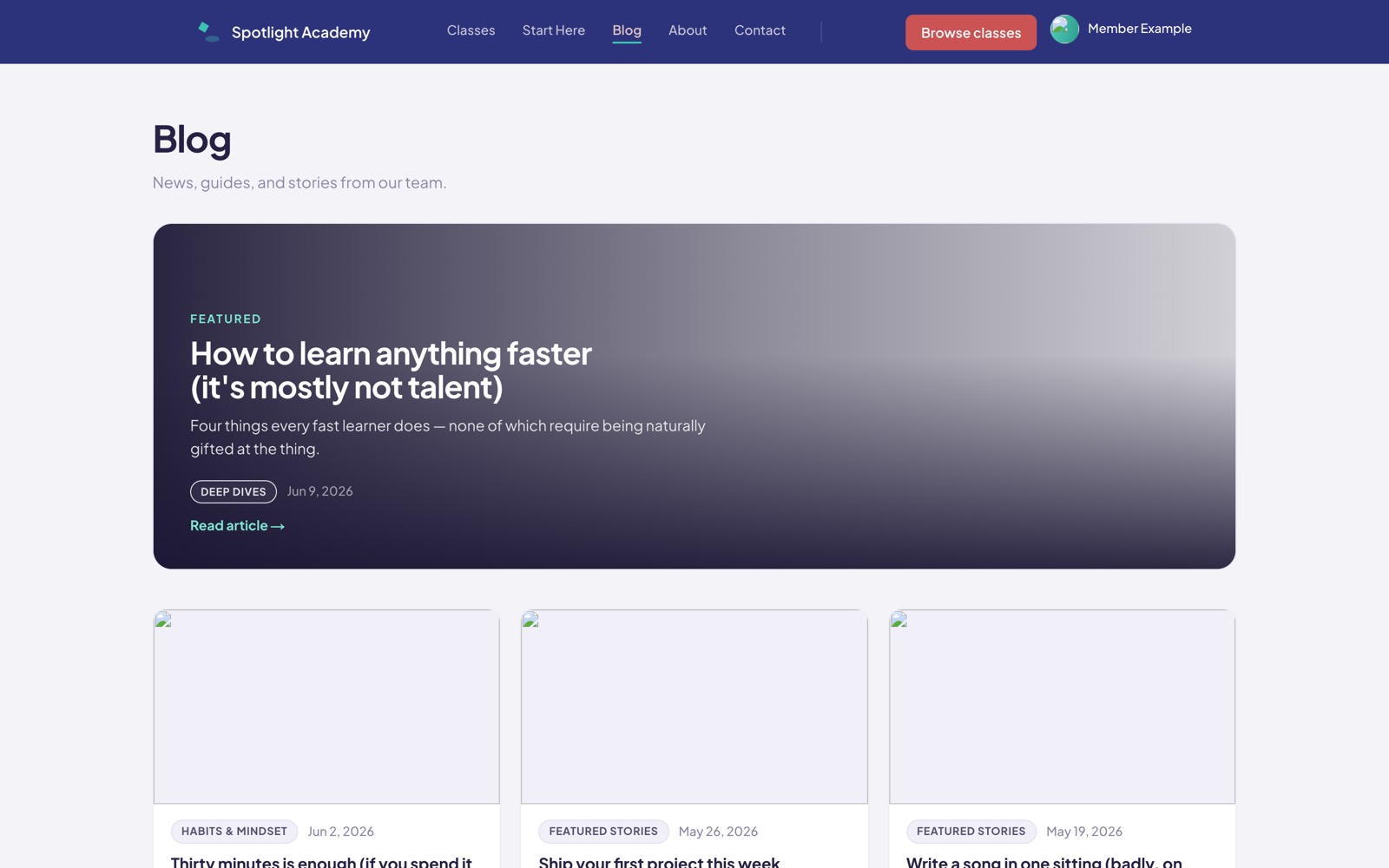Open the featured article headline

[x=391, y=371]
